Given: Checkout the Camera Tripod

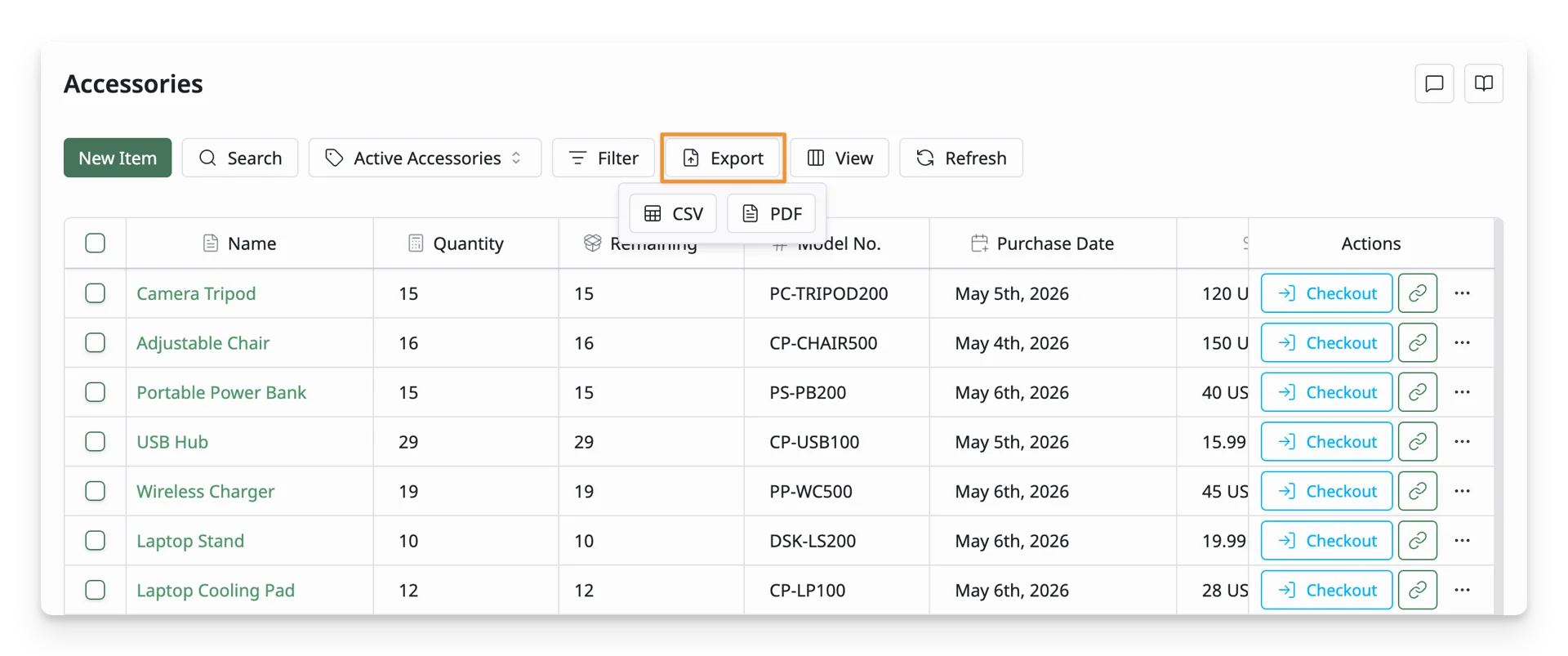Looking at the screenshot, I should point(1326,293).
